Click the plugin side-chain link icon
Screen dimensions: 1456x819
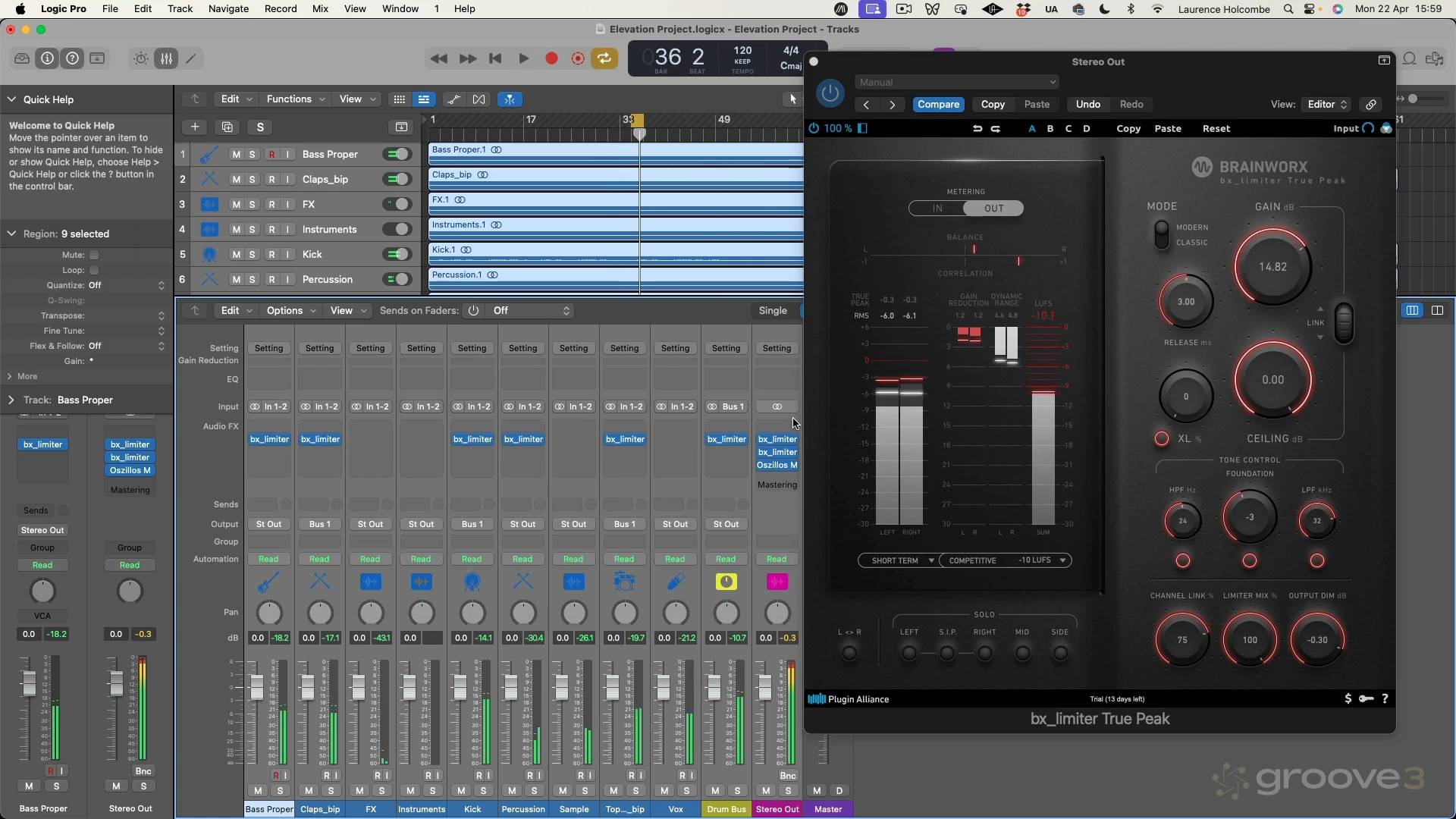pos(1370,104)
